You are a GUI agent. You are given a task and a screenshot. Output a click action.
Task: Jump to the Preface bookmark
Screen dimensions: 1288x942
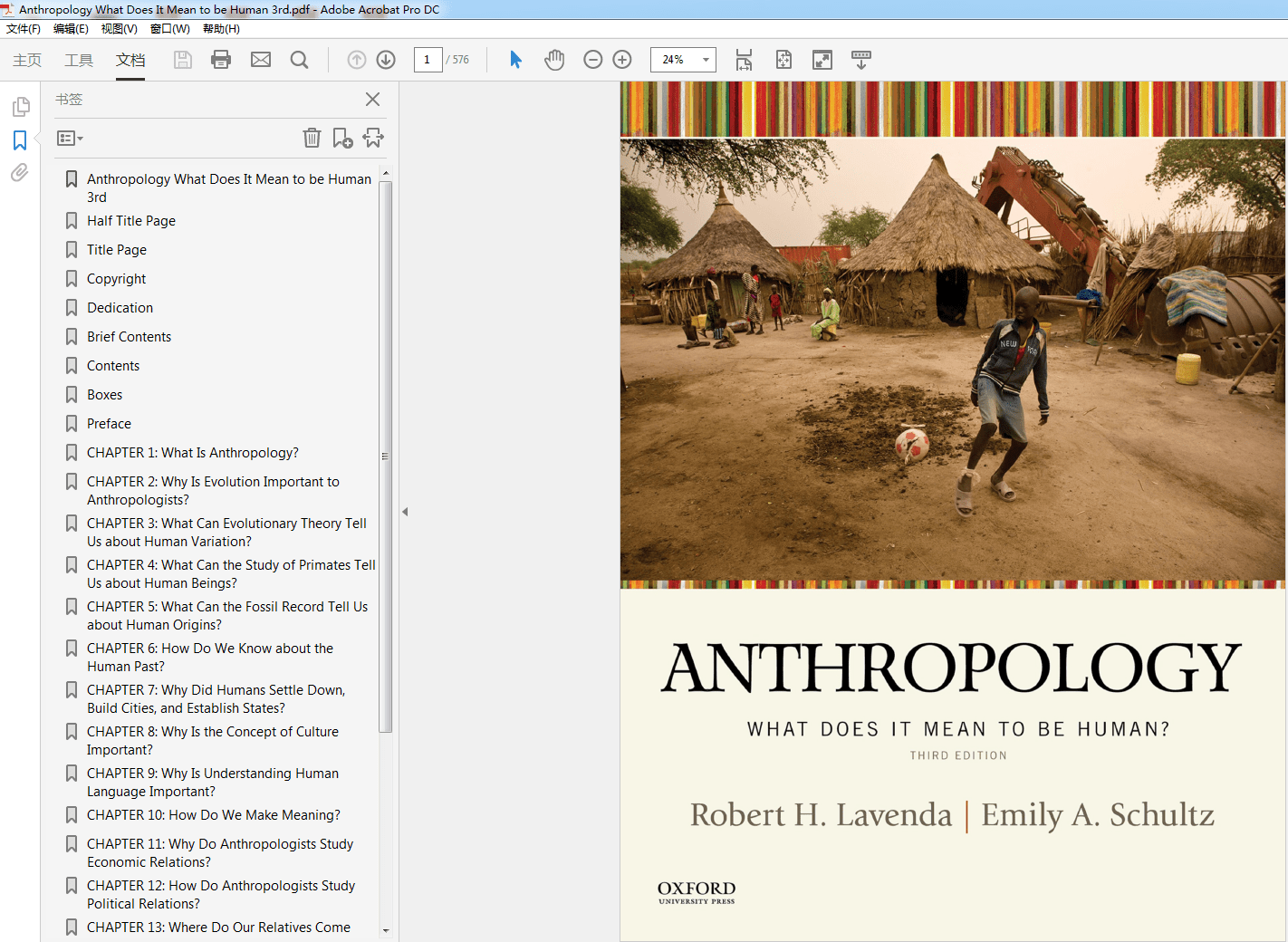coord(109,423)
